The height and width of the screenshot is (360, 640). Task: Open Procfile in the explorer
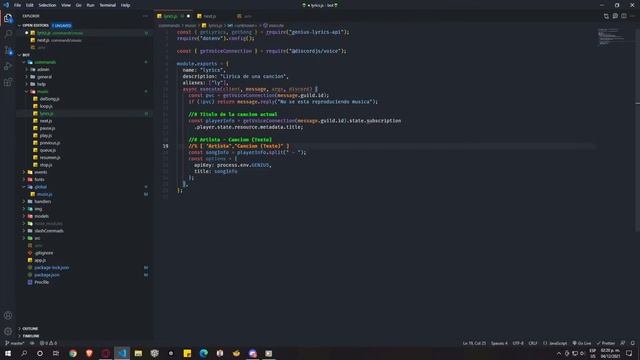pos(41,282)
